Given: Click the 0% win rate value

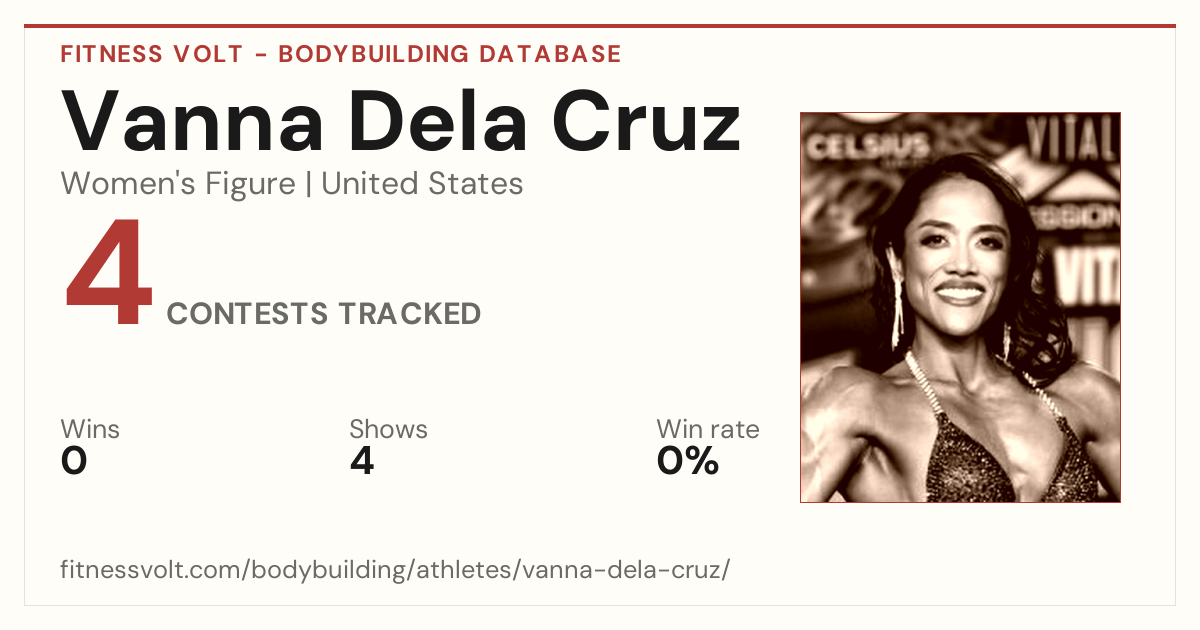Looking at the screenshot, I should pos(688,461).
